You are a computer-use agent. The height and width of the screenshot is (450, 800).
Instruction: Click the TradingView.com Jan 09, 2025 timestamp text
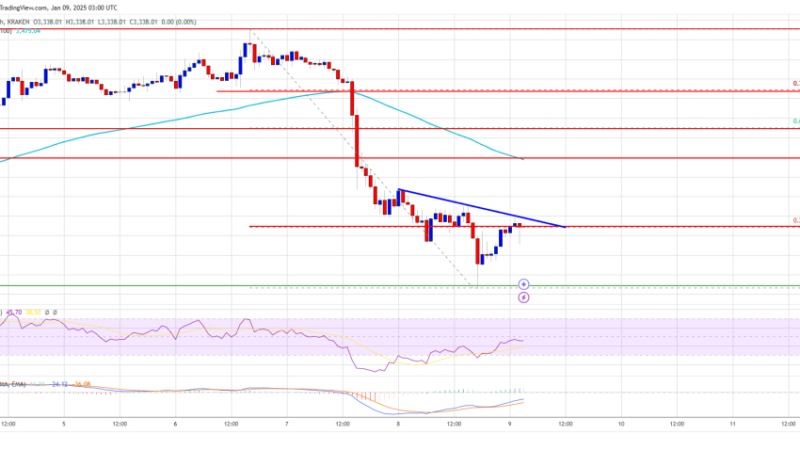coord(59,8)
